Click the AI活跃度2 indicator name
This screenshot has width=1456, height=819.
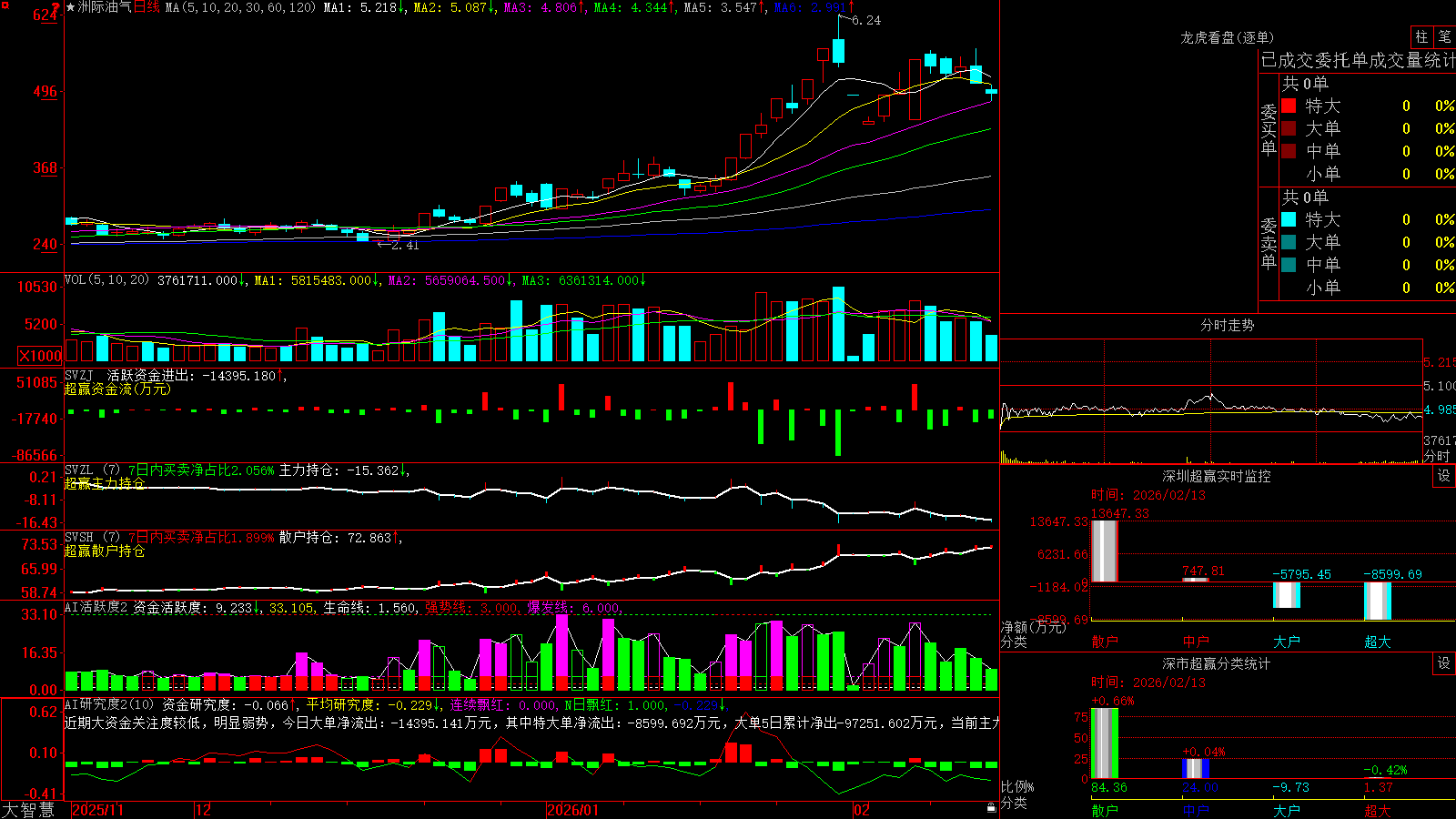[96, 608]
